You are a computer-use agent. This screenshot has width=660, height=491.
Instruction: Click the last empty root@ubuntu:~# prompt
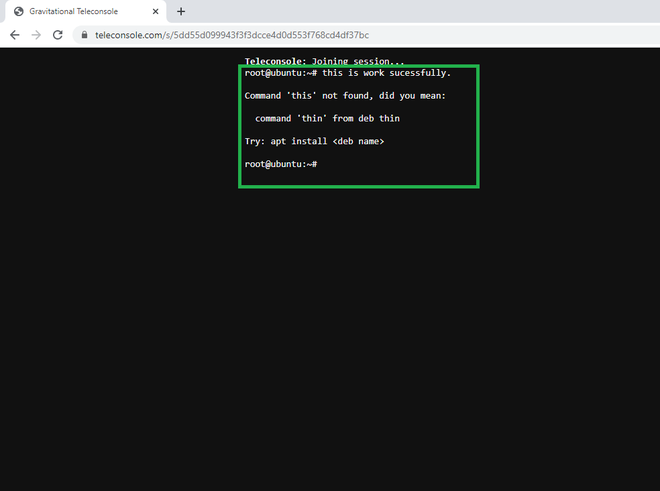point(281,164)
